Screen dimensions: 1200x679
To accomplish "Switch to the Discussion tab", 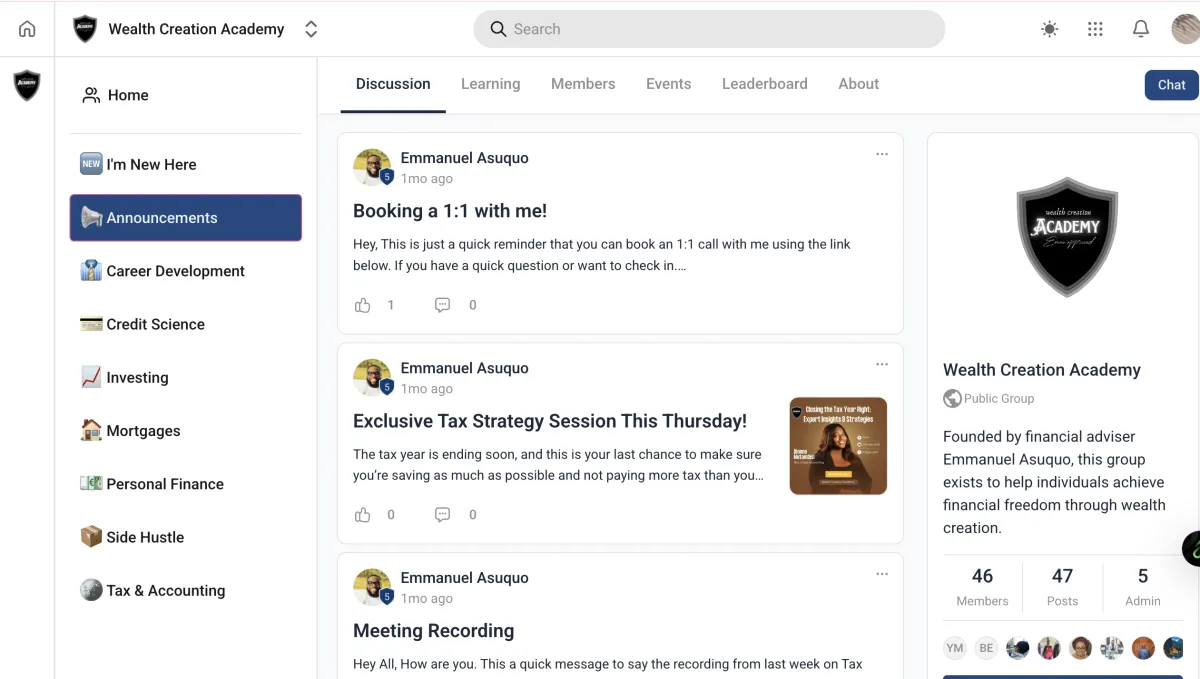I will tap(393, 84).
